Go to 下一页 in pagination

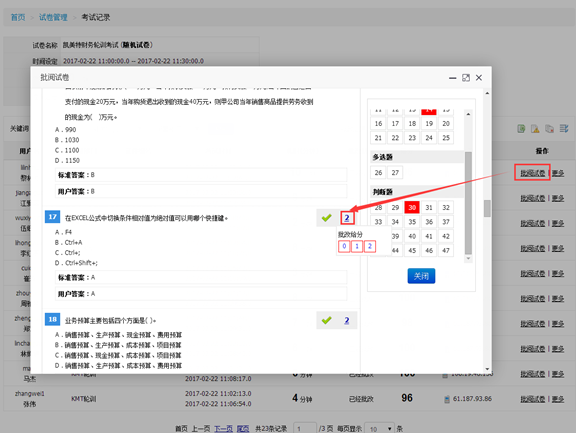[x=223, y=429]
